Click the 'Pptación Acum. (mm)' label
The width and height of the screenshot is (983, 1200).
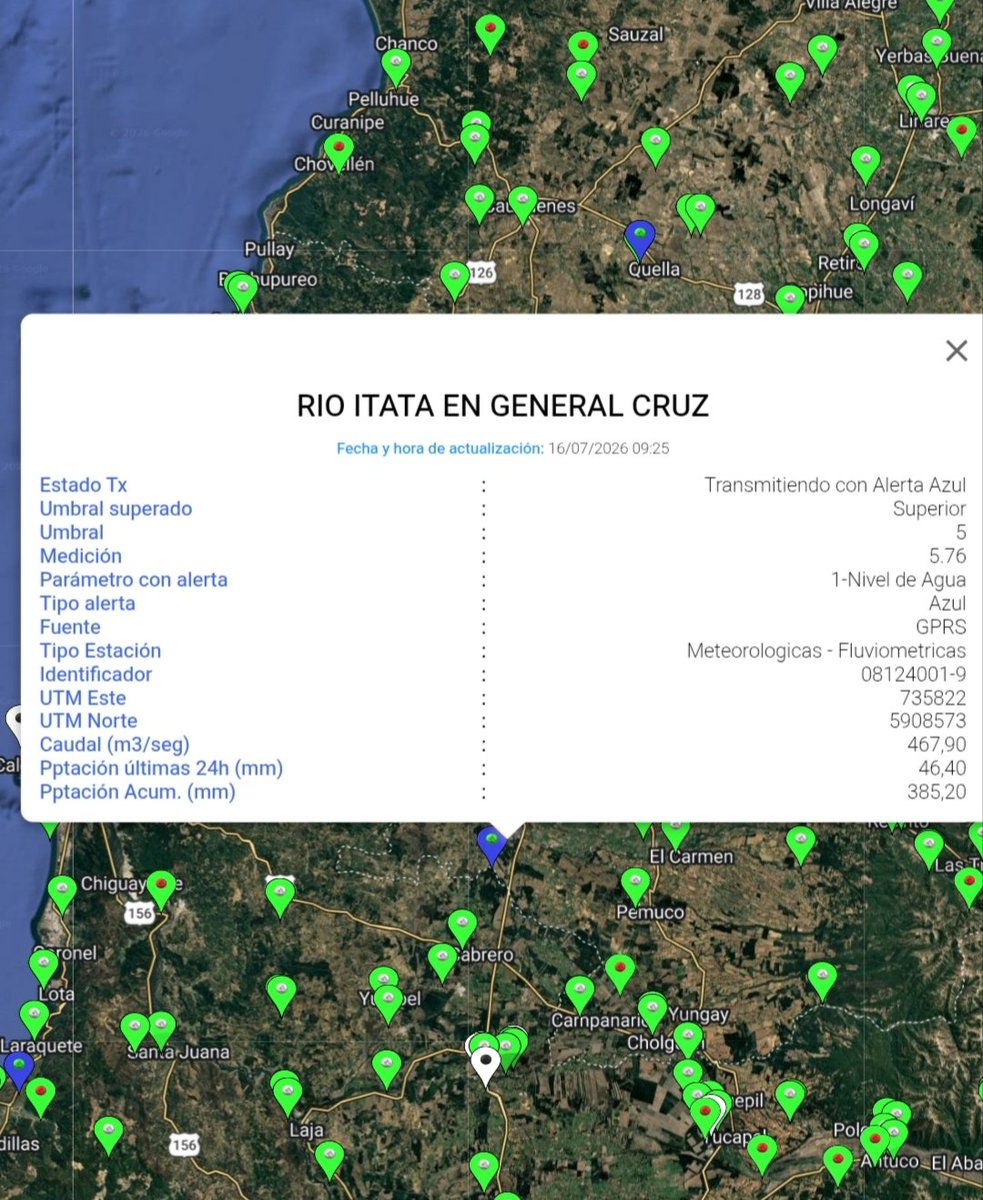[x=138, y=792]
